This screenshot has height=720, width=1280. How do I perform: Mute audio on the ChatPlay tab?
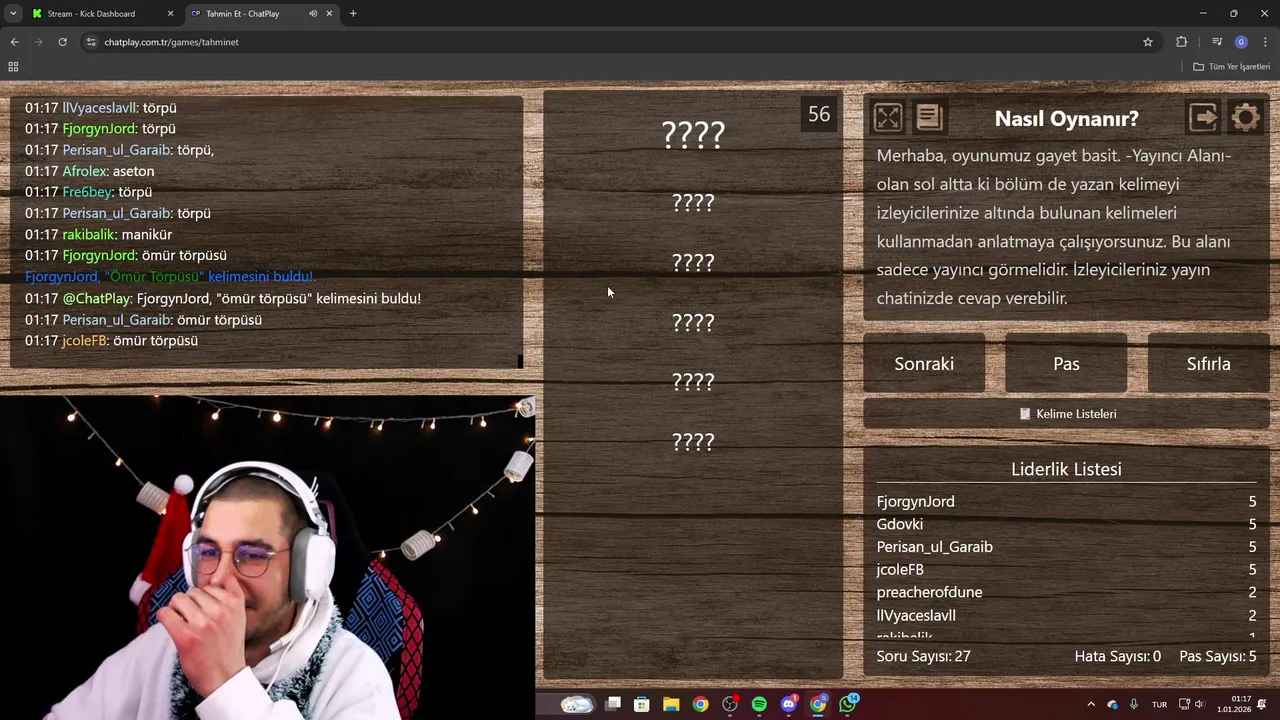(313, 14)
